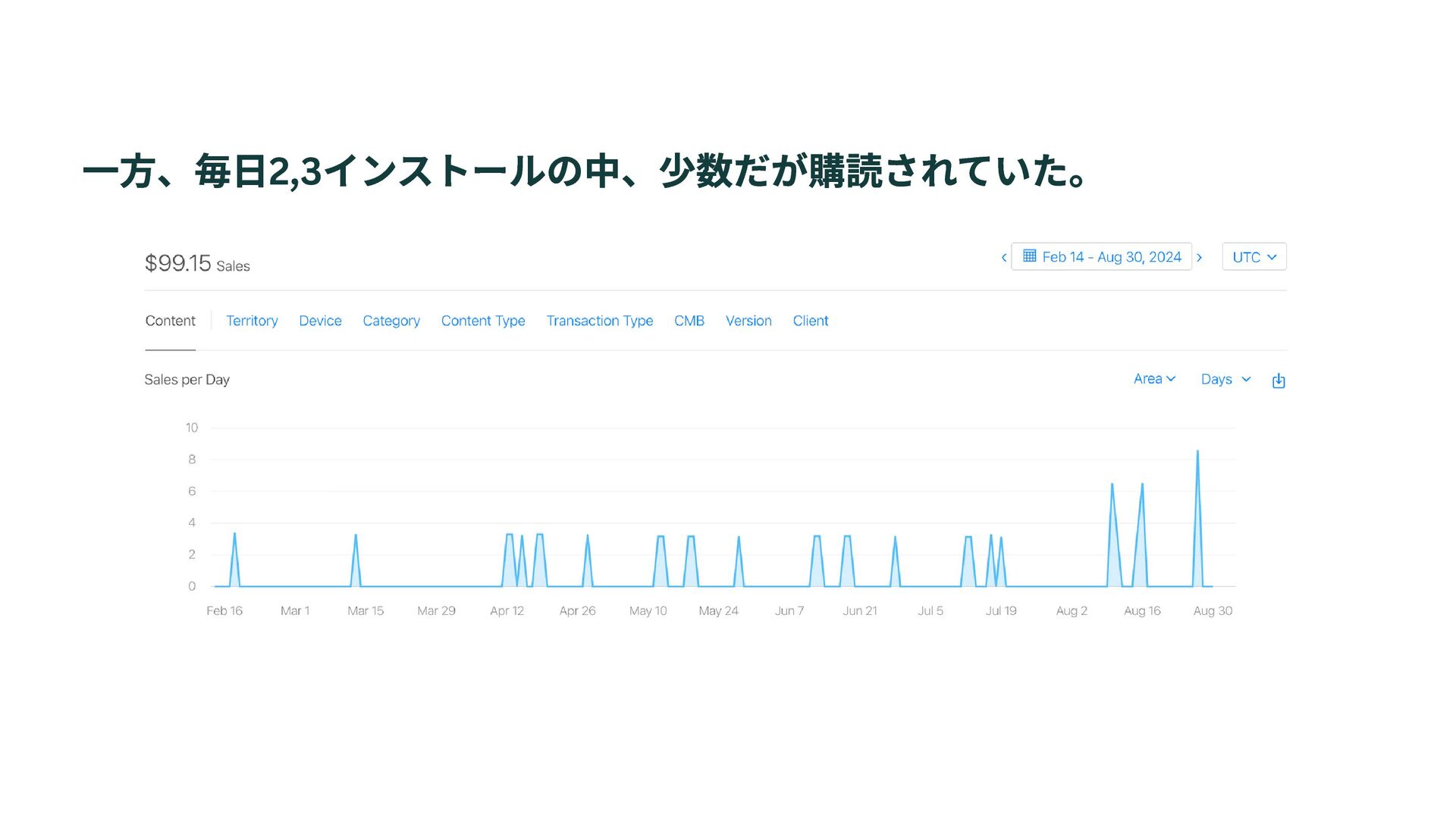
Task: Go to next date range arrow
Action: coord(1200,258)
